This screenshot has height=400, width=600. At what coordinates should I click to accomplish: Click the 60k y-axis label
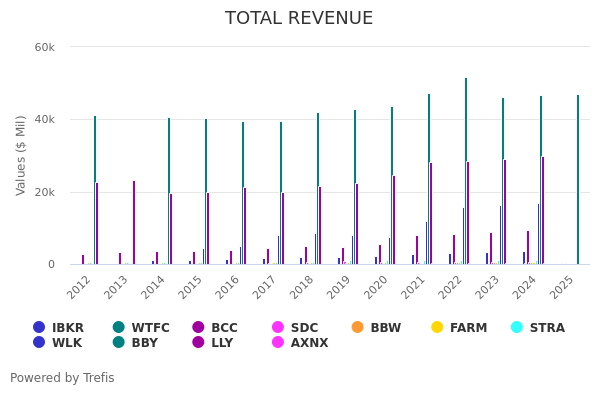point(45,47)
